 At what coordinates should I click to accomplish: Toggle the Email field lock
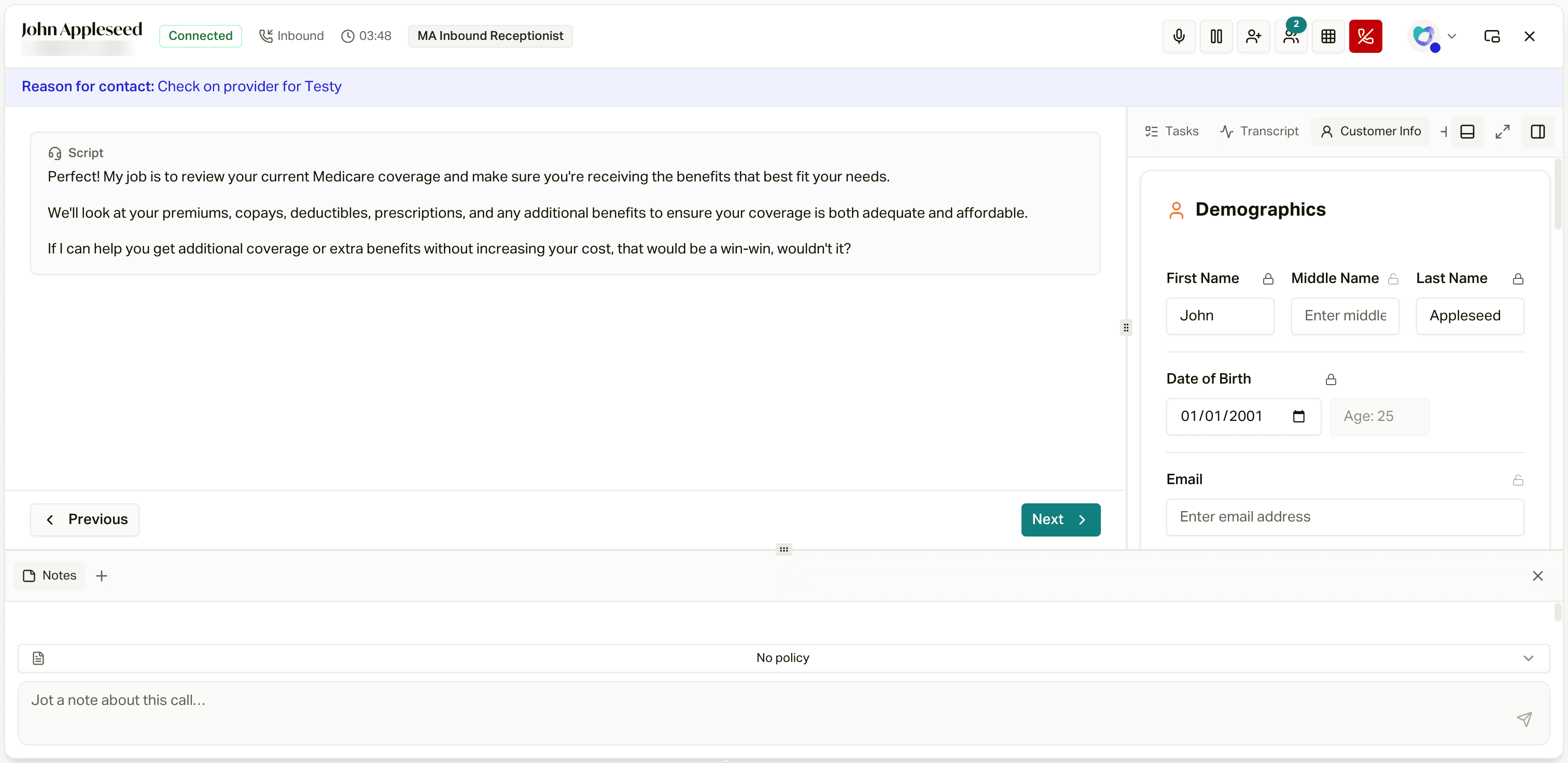pyautogui.click(x=1518, y=480)
